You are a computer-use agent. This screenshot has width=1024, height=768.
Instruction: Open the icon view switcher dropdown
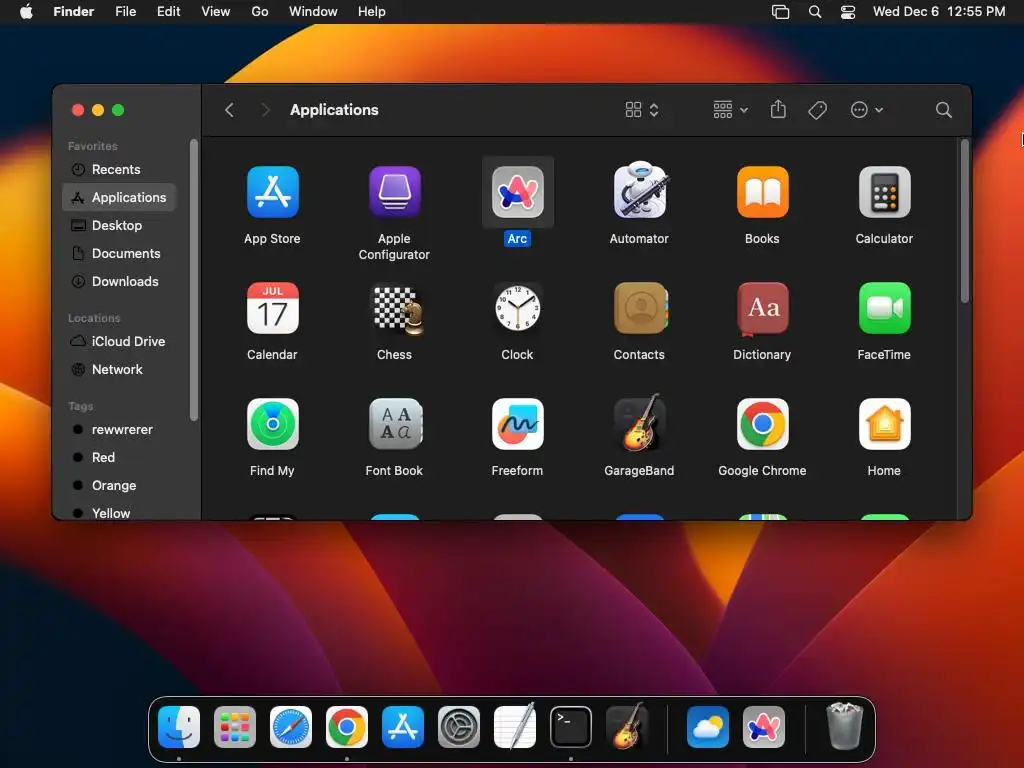(641, 110)
